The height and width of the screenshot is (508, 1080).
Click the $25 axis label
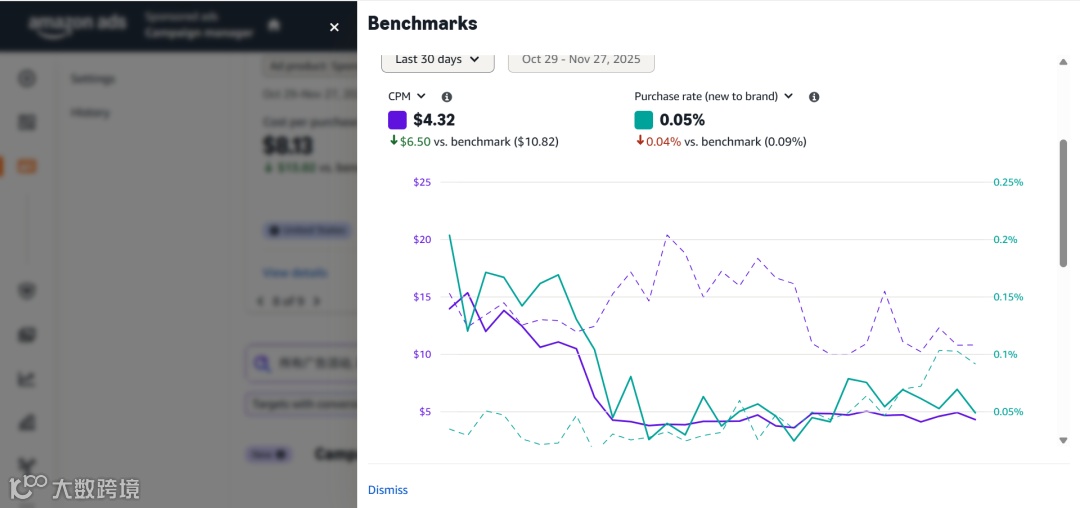pyautogui.click(x=422, y=182)
